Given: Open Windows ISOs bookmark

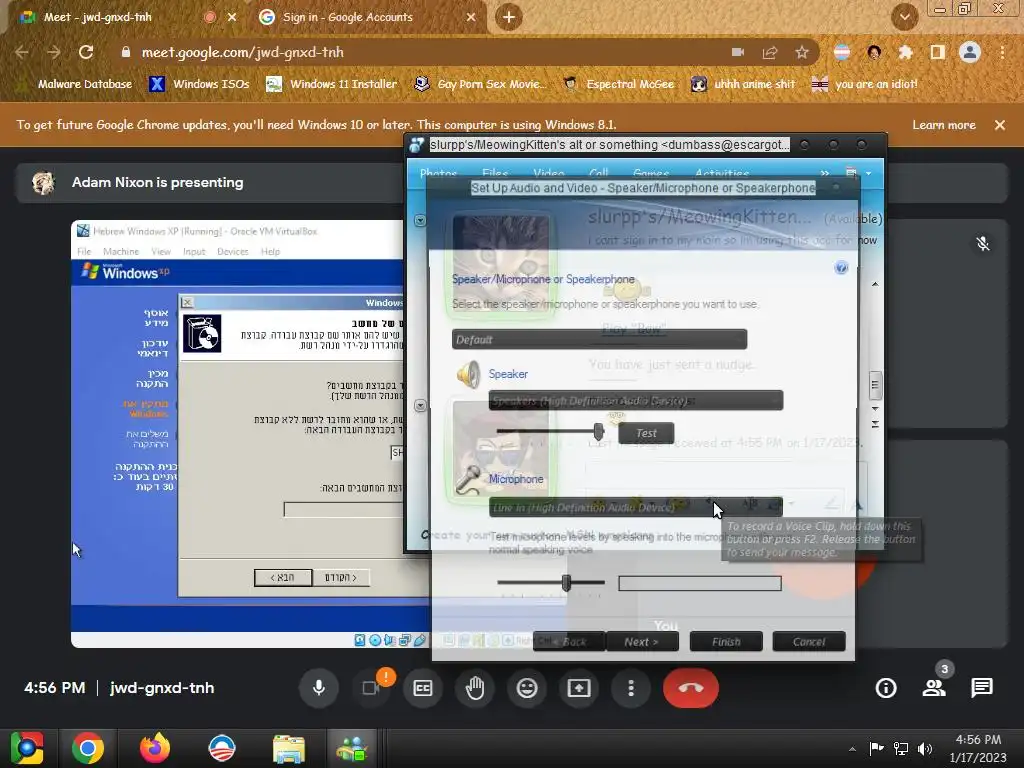Looking at the screenshot, I should click(x=200, y=84).
